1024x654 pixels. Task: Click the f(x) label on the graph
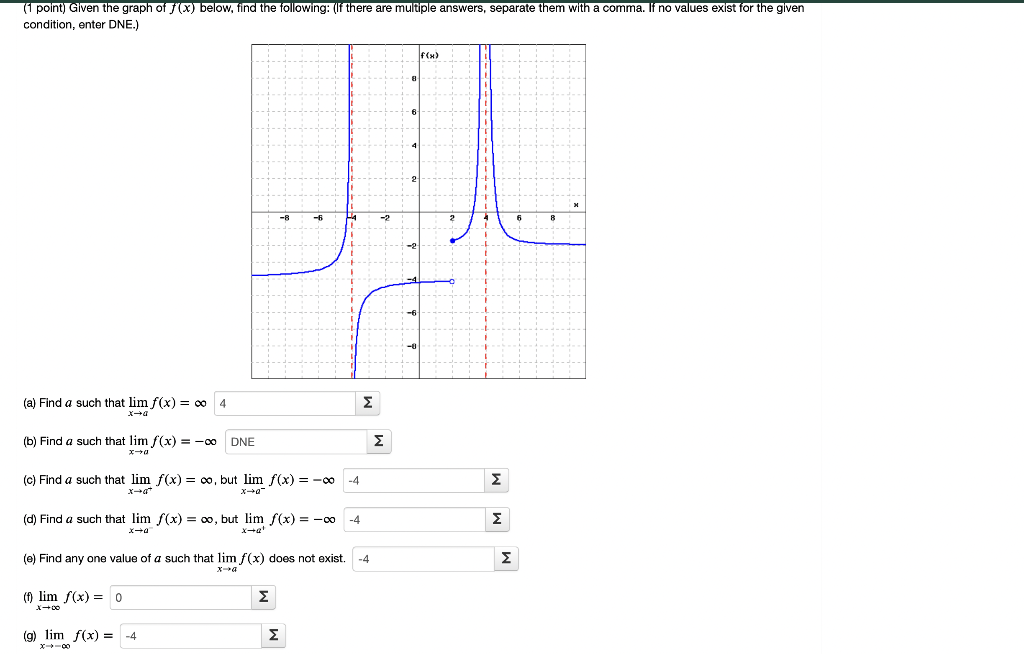(430, 57)
